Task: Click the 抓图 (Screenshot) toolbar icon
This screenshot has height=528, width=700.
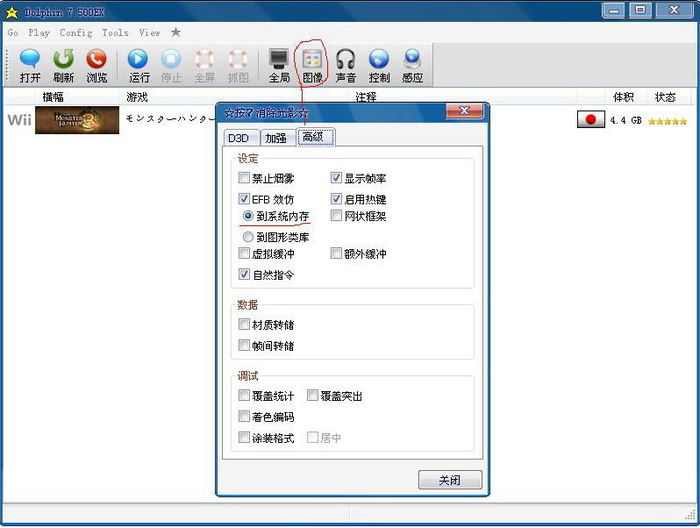Action: [238, 66]
